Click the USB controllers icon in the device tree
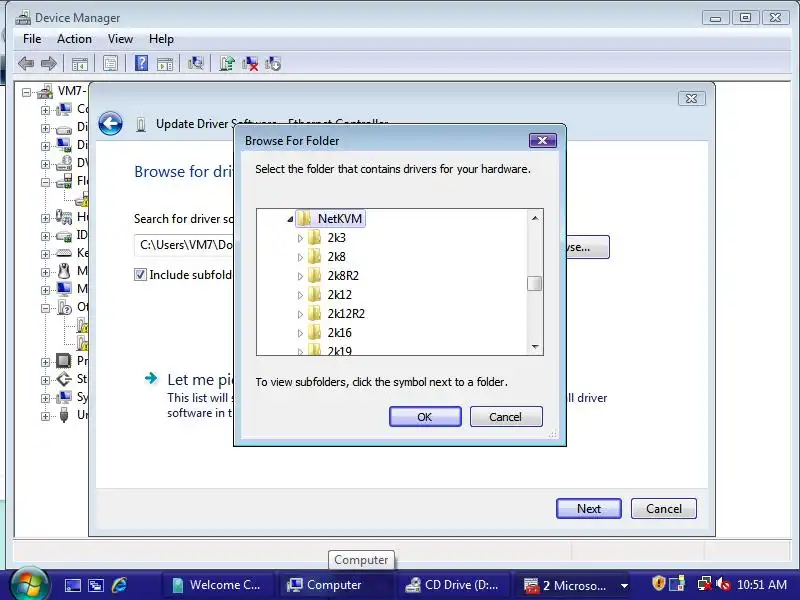The width and height of the screenshot is (800, 600). pyautogui.click(x=64, y=415)
